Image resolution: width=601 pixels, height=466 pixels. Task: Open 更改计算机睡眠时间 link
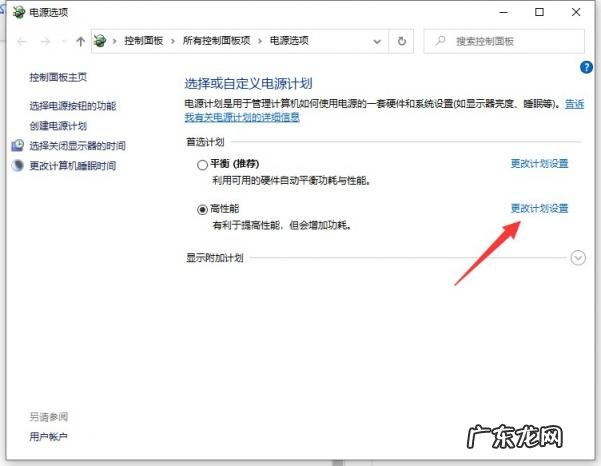(x=73, y=166)
